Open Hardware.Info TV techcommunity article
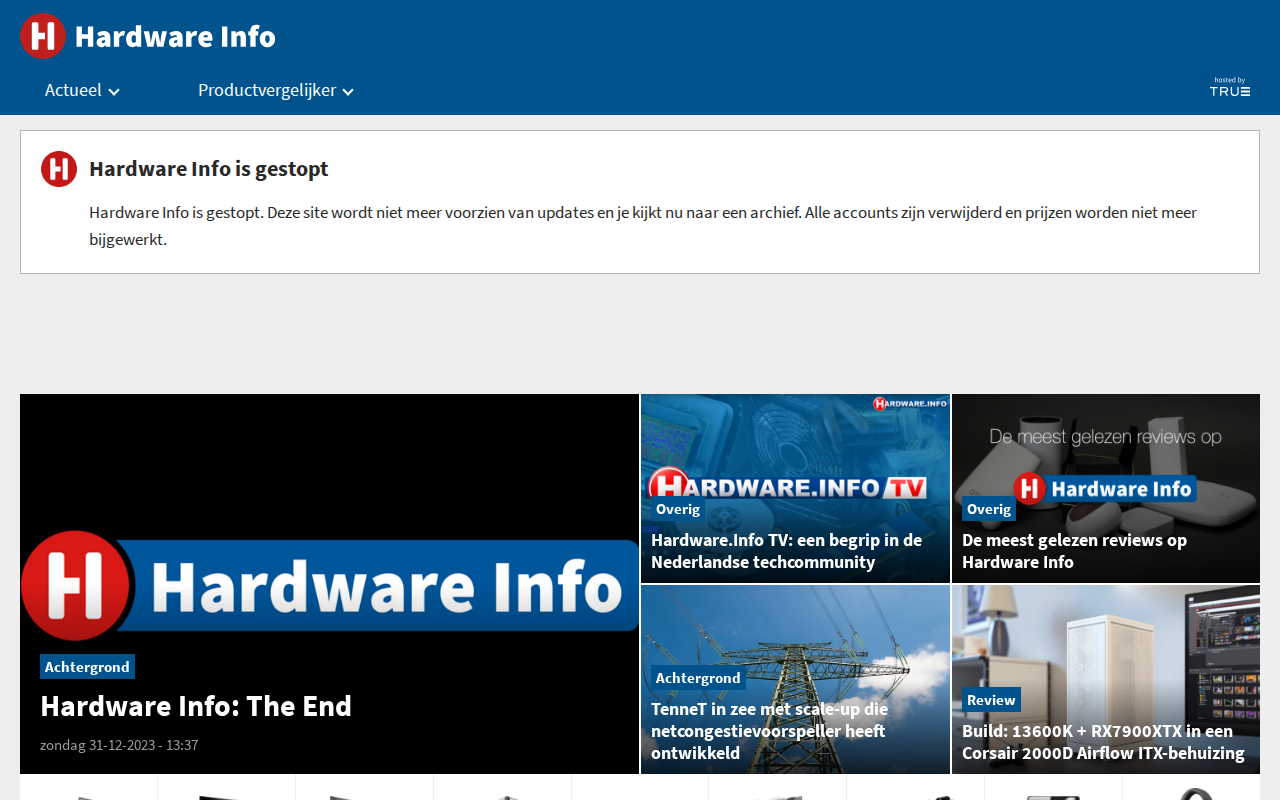The height and width of the screenshot is (800, 1280). pyautogui.click(x=787, y=551)
